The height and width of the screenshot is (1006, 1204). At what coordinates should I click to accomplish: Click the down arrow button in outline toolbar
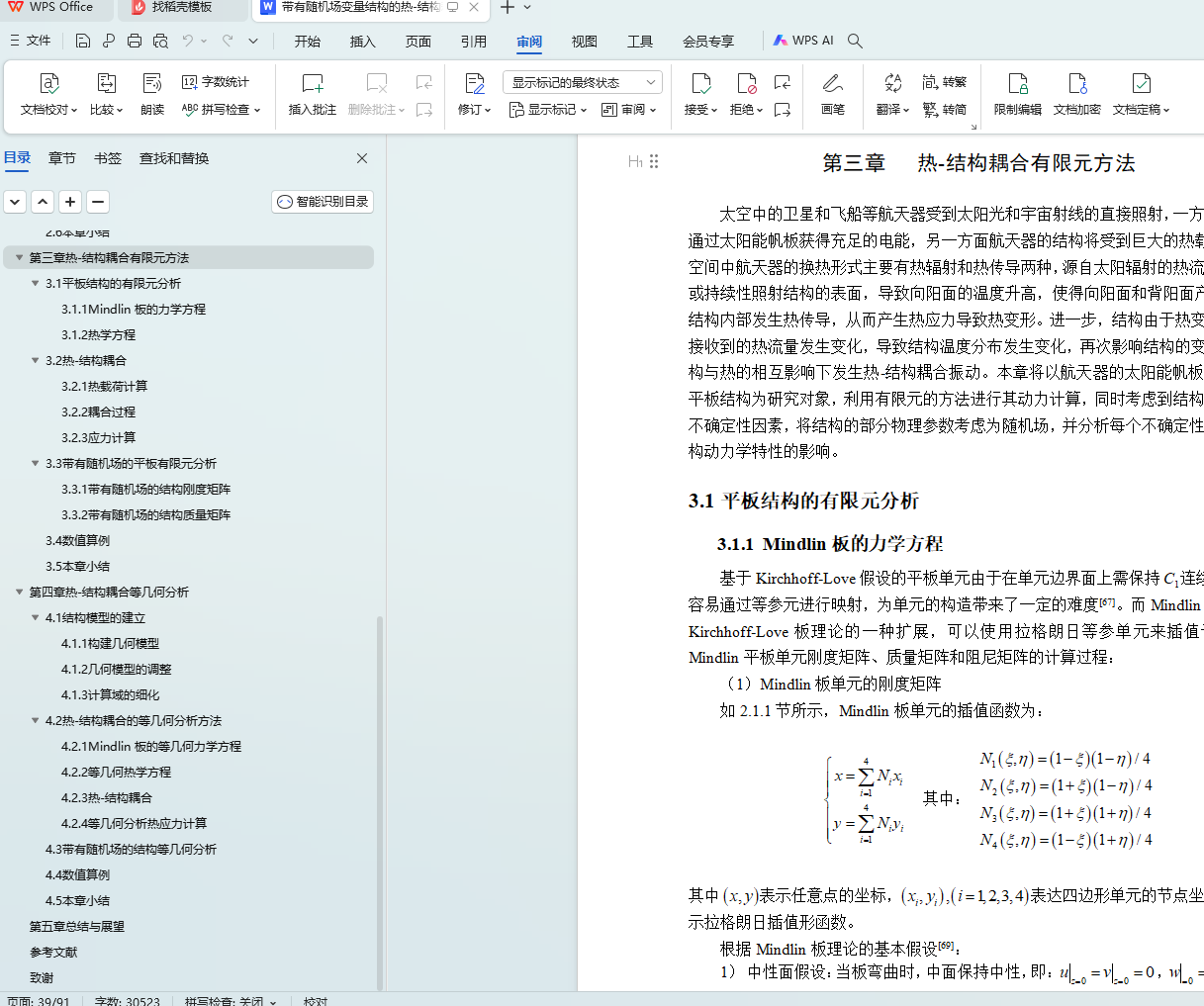[15, 202]
